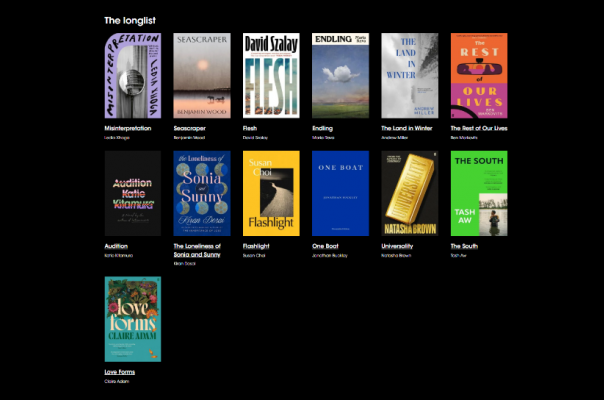Select author name Maria Reva
Screen dimensions: 604x400
(x=323, y=138)
